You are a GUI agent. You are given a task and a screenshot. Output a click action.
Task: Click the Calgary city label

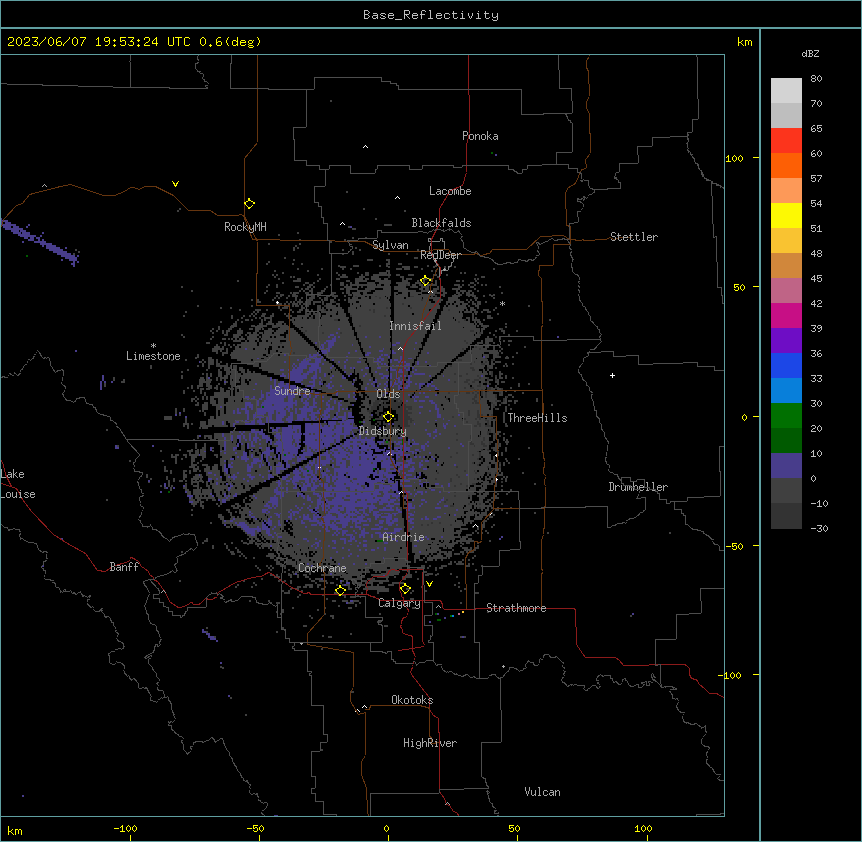point(399,603)
